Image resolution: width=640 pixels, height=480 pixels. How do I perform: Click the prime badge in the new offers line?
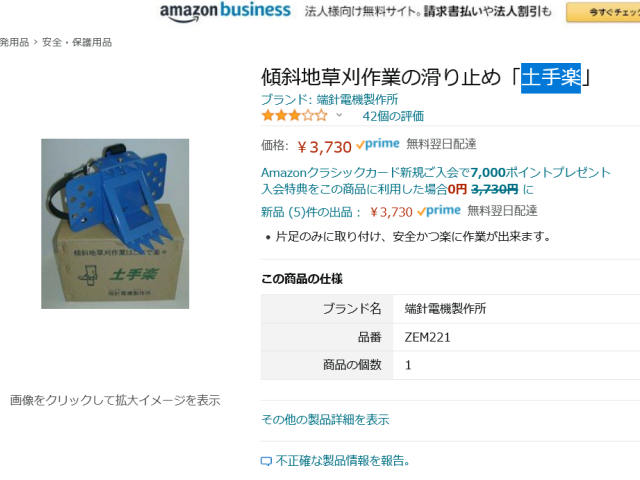[439, 211]
